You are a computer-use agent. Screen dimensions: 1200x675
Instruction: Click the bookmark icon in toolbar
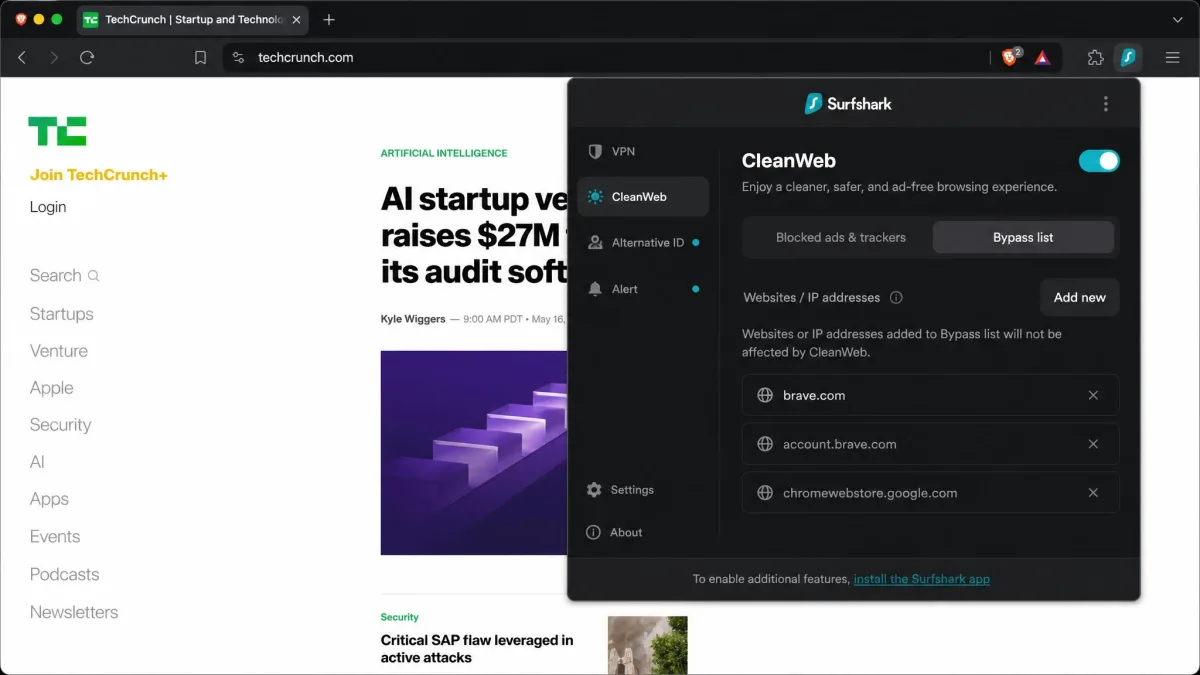(x=200, y=58)
